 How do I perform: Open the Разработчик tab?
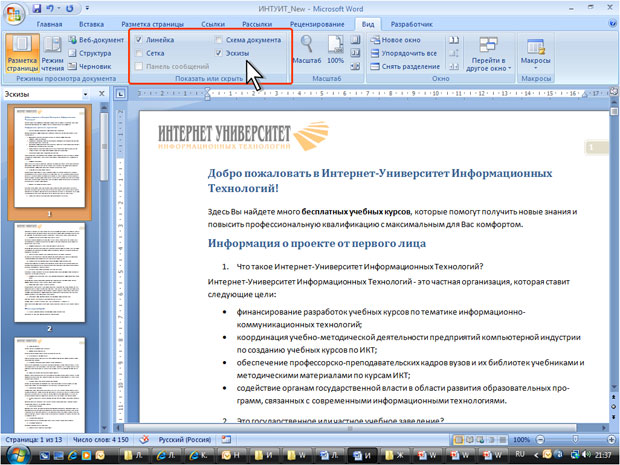(x=412, y=24)
